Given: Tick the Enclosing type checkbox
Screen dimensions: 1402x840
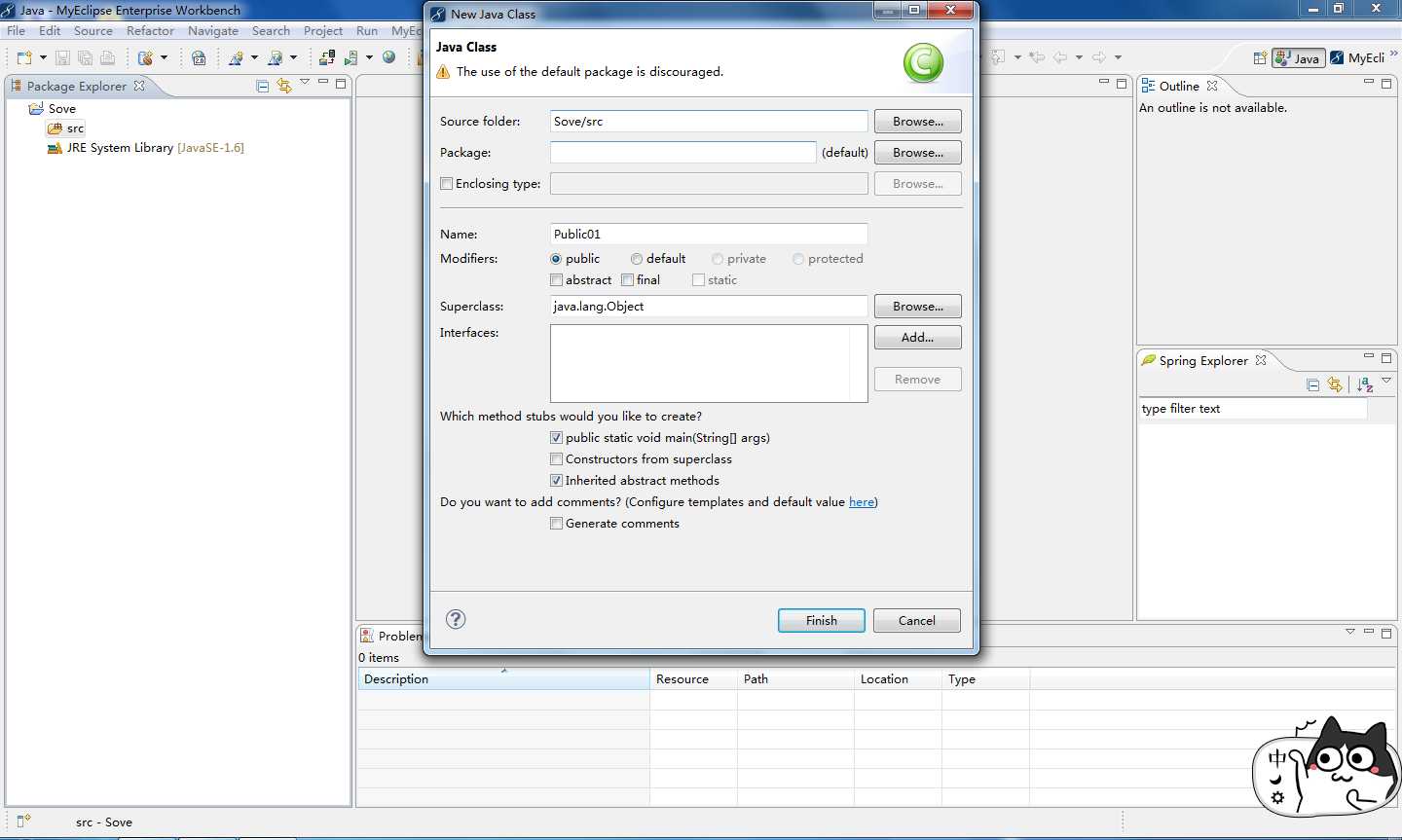Looking at the screenshot, I should point(447,184).
